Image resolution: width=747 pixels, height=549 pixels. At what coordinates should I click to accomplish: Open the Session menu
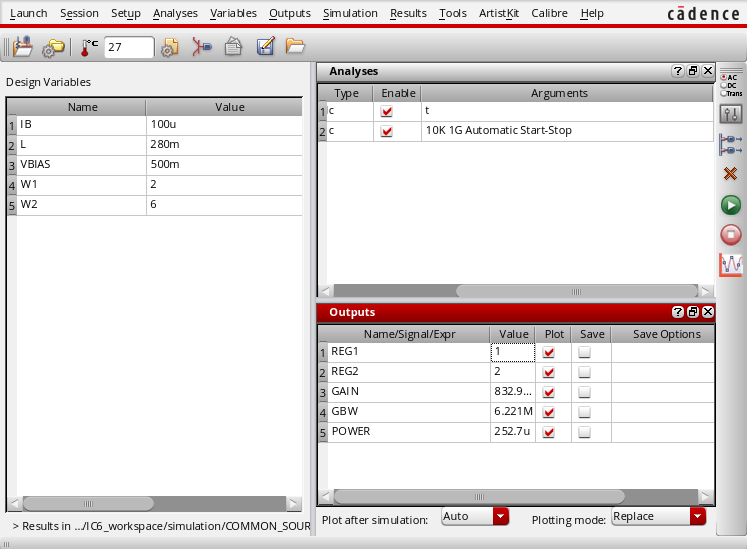click(79, 13)
